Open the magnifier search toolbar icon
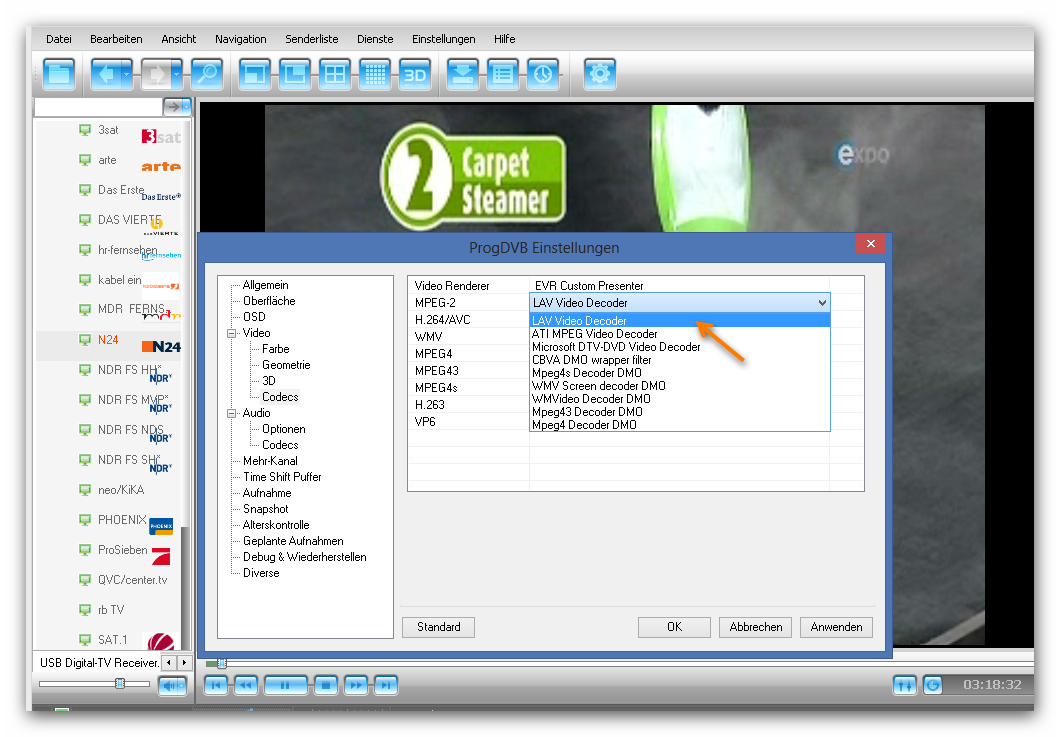Image resolution: width=1060 pixels, height=737 pixels. pyautogui.click(x=207, y=74)
